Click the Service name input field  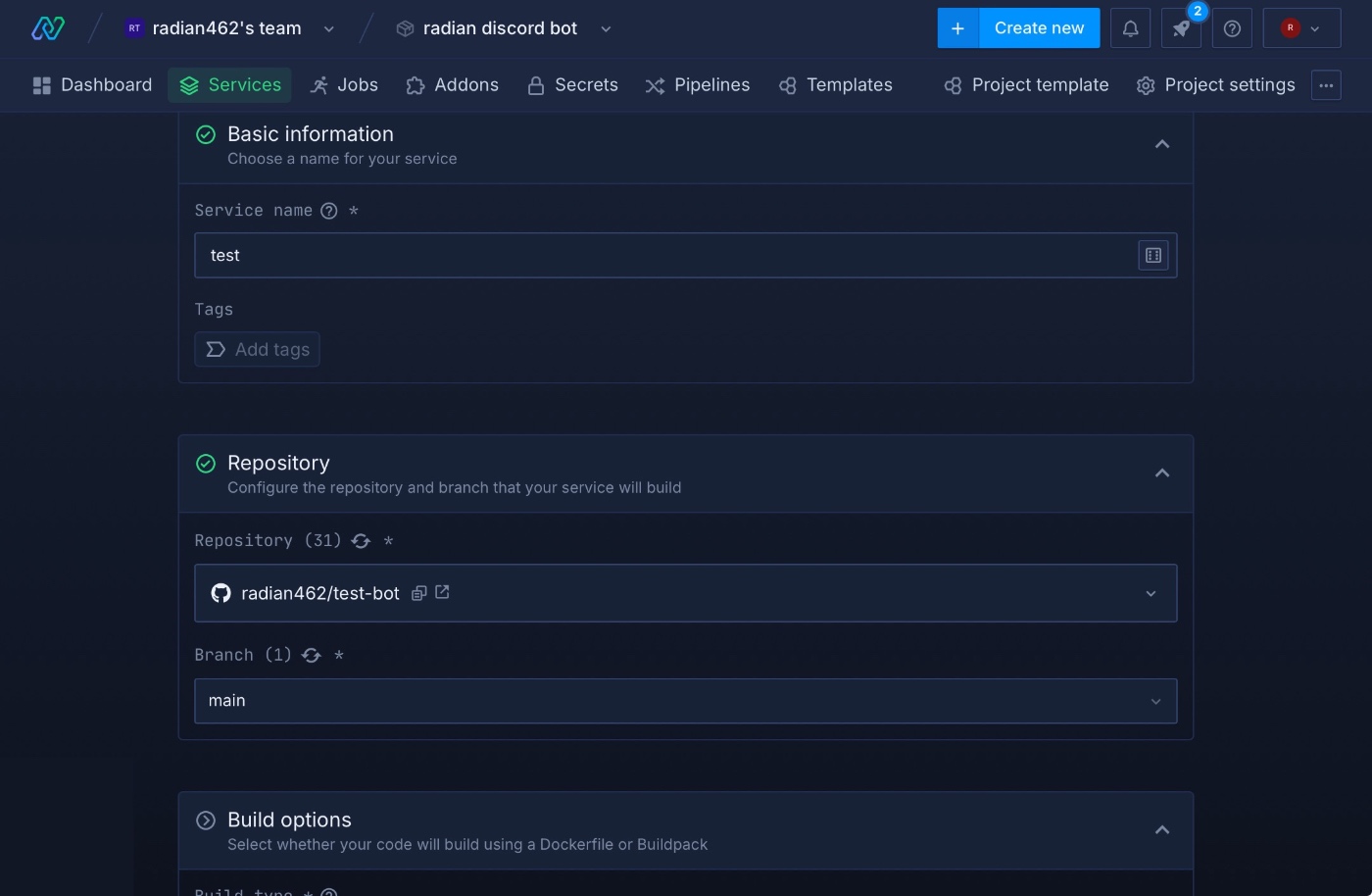(686, 256)
